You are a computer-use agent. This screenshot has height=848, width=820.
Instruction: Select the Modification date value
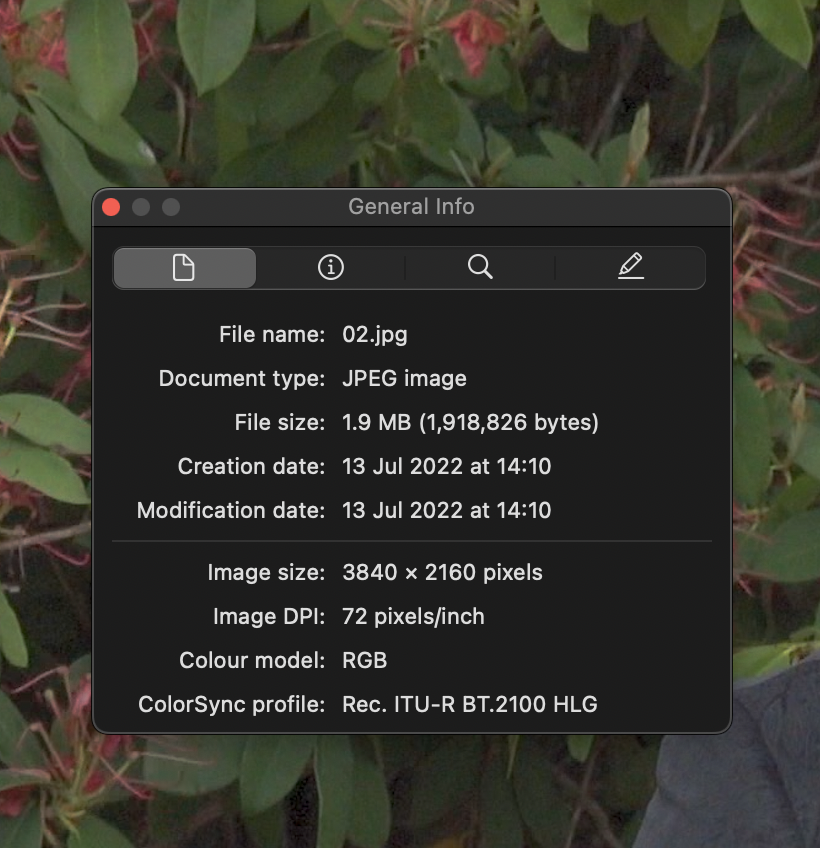point(446,510)
